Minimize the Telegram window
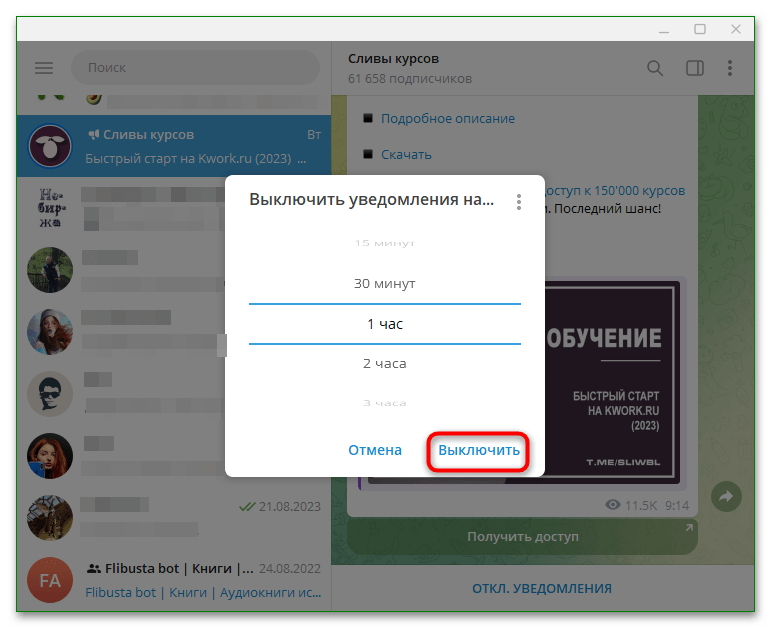This screenshot has width=771, height=628. coord(664,30)
